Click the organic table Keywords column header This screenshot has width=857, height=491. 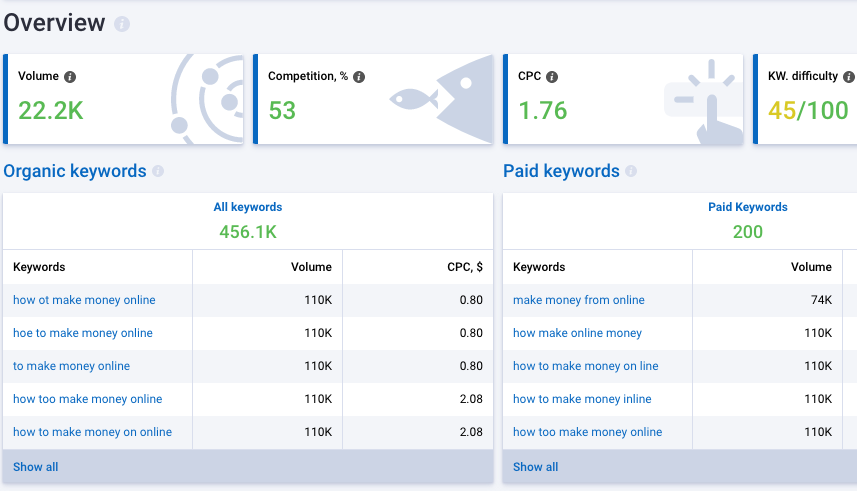coord(39,267)
